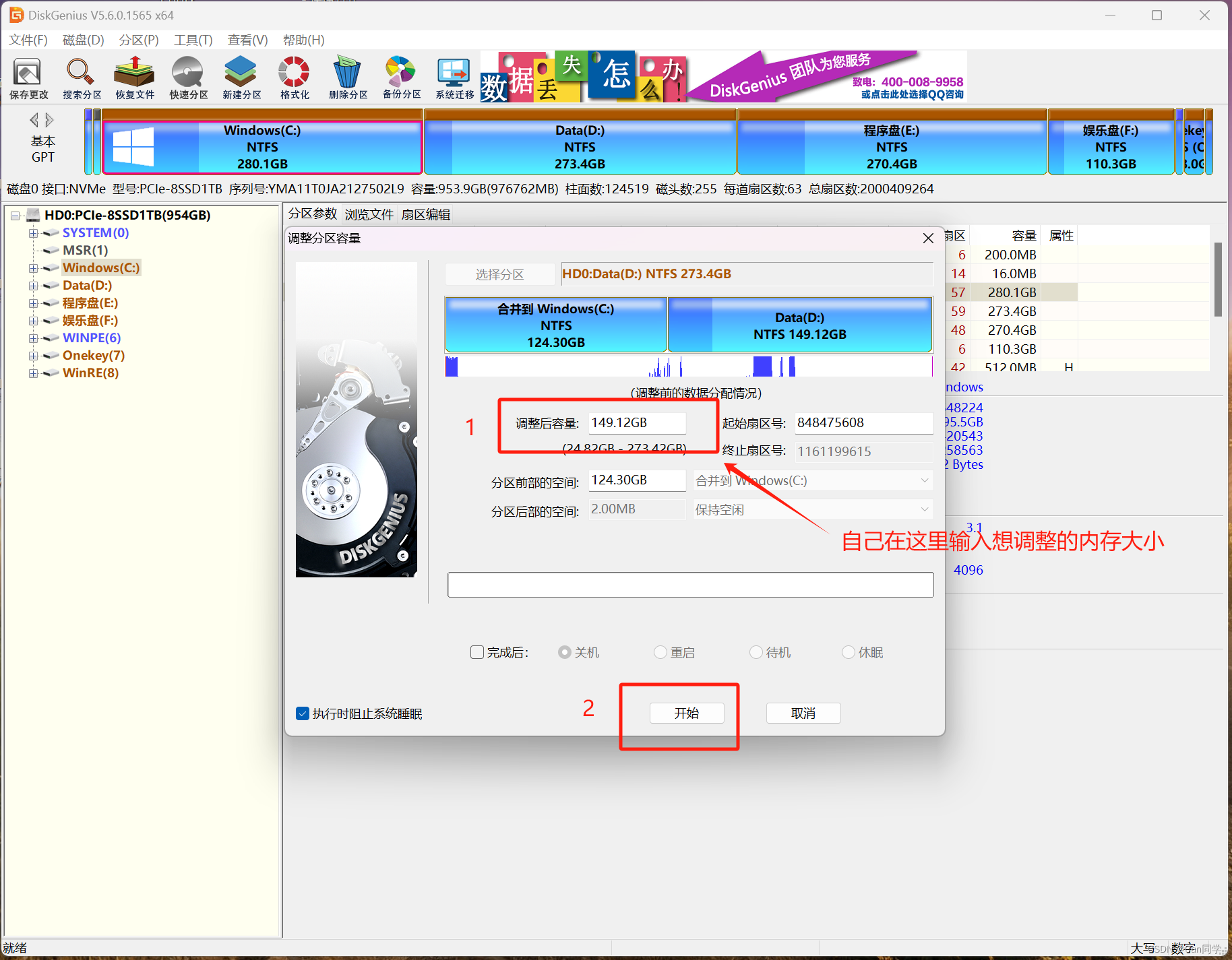This screenshot has height=960, width=1232.
Task: Expand the Data(D:) tree node
Action: pos(33,286)
